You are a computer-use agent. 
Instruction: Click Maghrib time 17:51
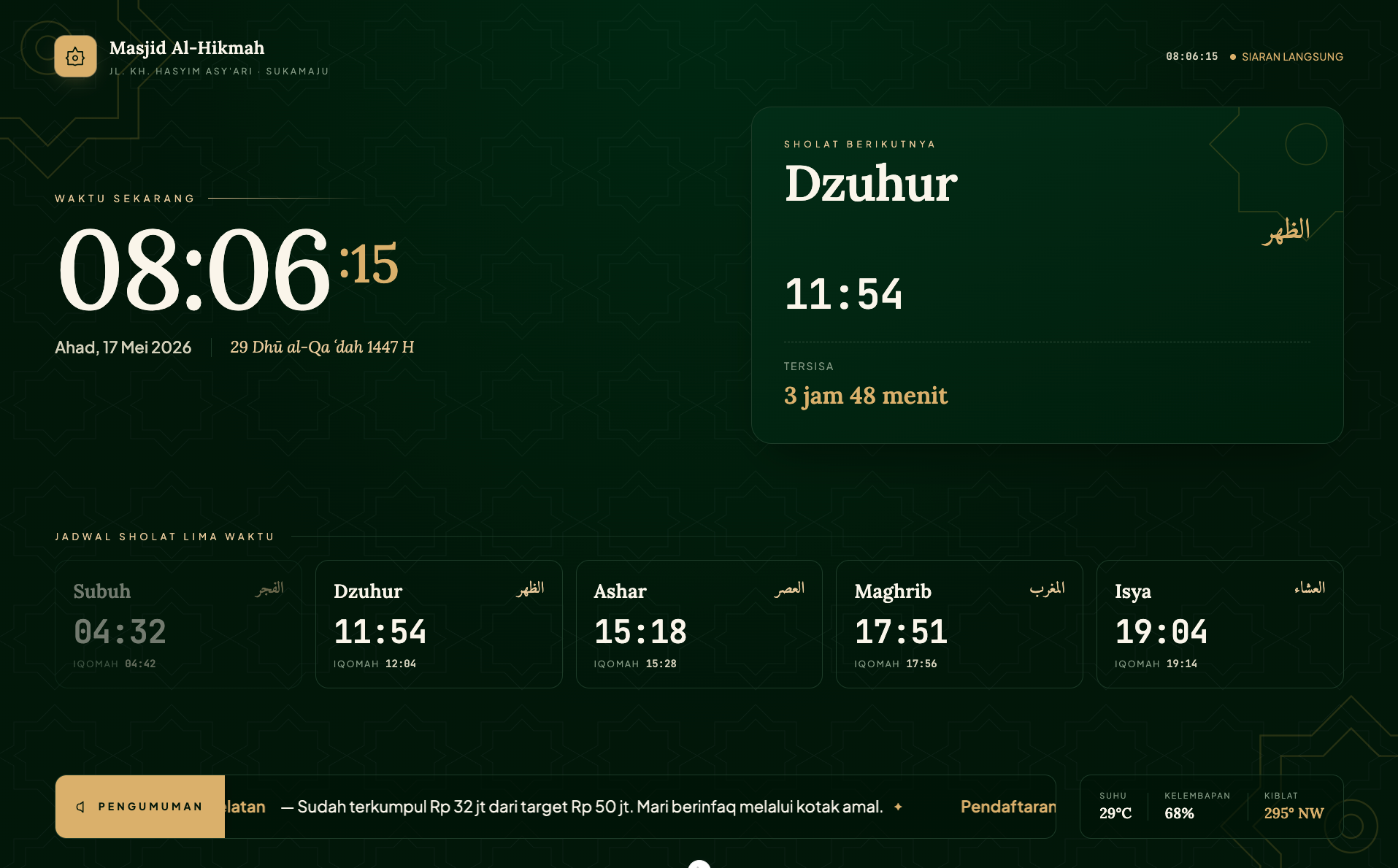901,632
